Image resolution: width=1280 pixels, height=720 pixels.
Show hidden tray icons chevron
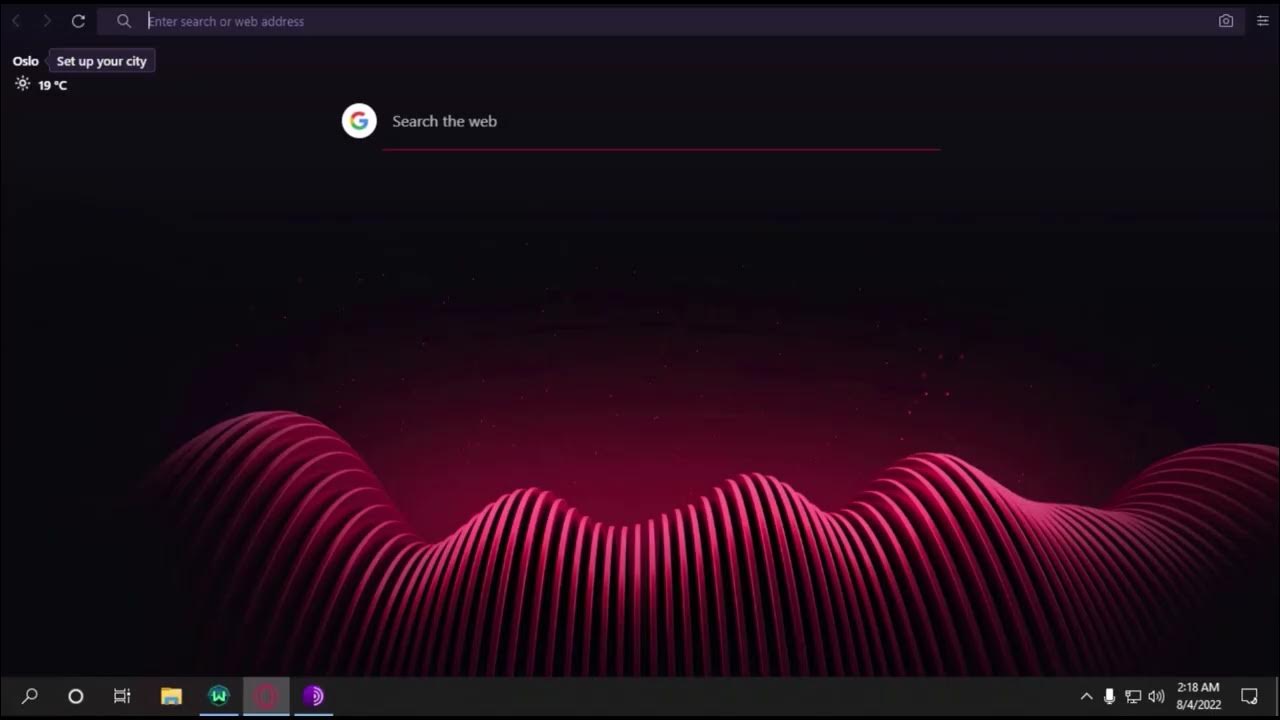pyautogui.click(x=1086, y=696)
